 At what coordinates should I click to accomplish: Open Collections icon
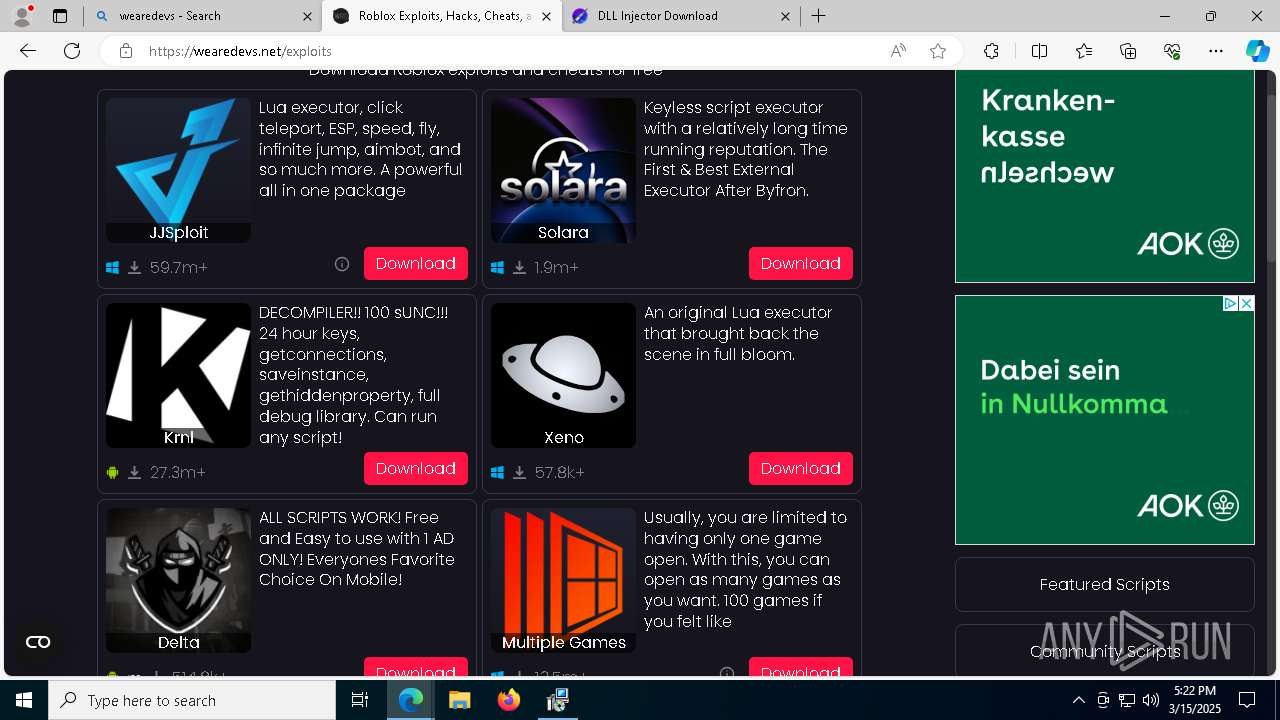(1128, 51)
